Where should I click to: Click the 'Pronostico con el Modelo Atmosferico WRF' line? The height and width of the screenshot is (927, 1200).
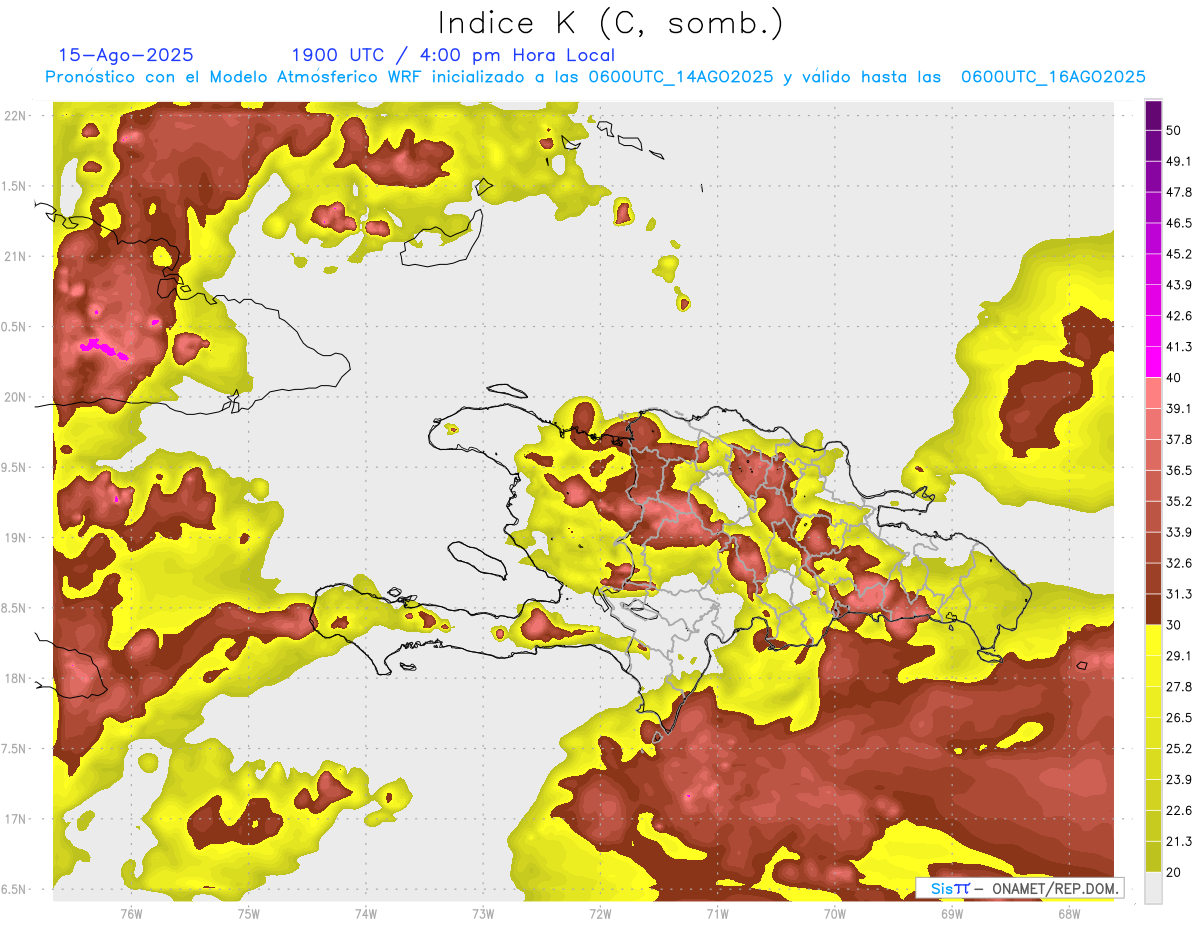(594, 77)
